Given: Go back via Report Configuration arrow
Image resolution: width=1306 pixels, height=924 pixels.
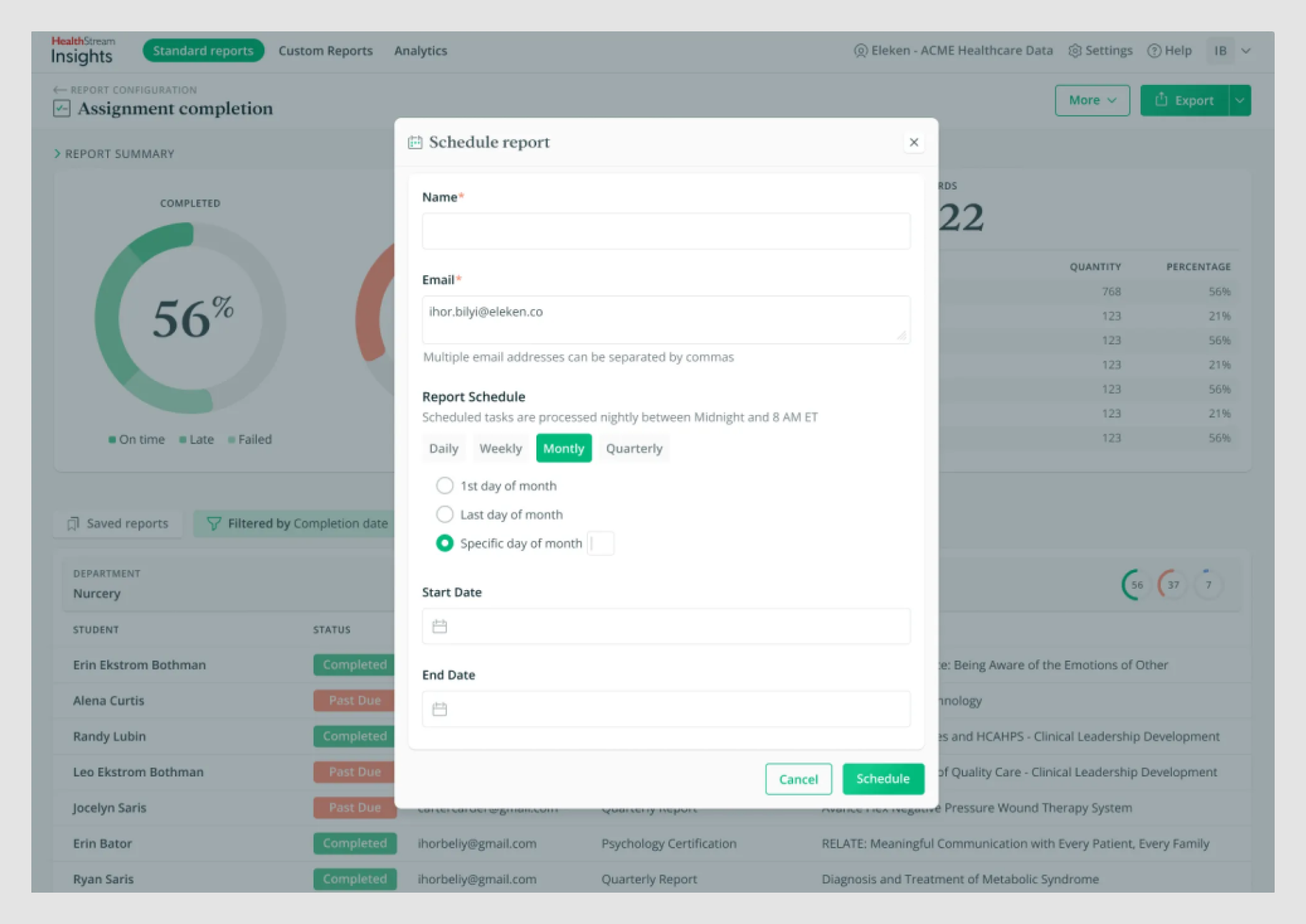Looking at the screenshot, I should [x=59, y=90].
